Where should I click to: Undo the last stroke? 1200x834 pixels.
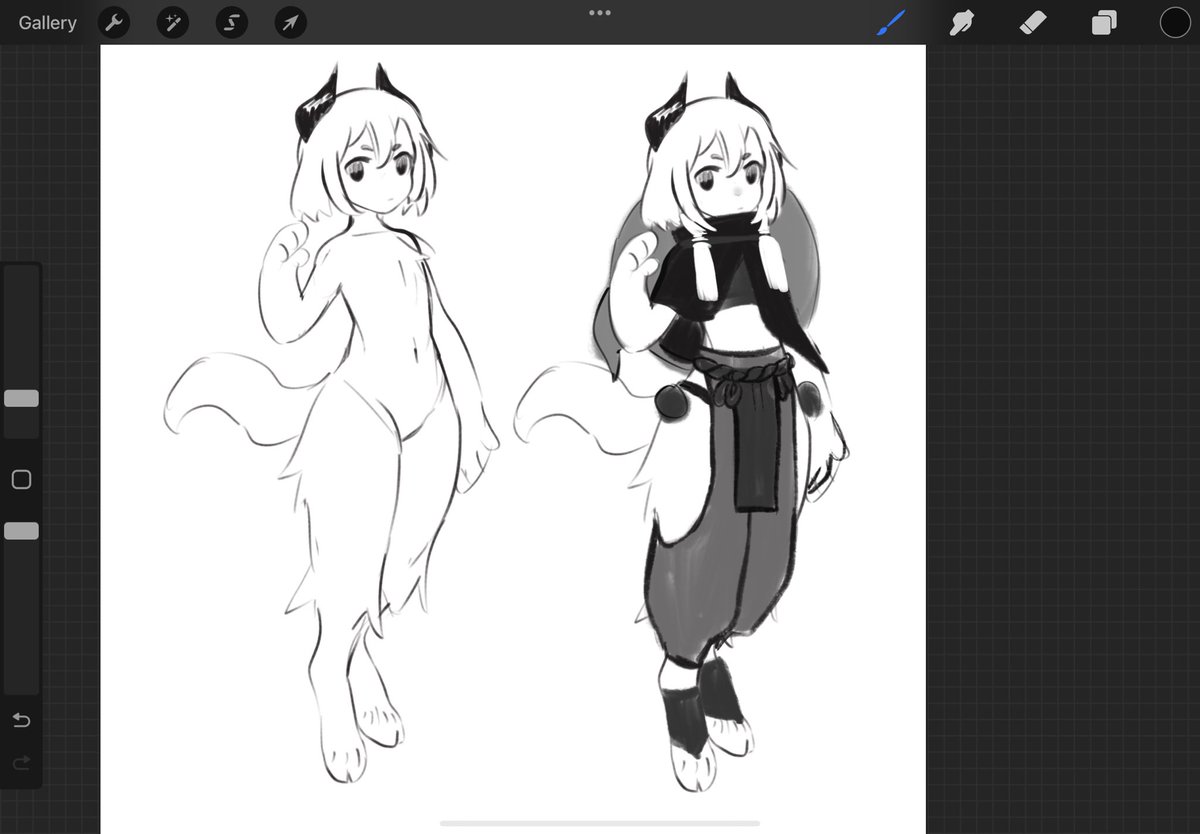21,720
